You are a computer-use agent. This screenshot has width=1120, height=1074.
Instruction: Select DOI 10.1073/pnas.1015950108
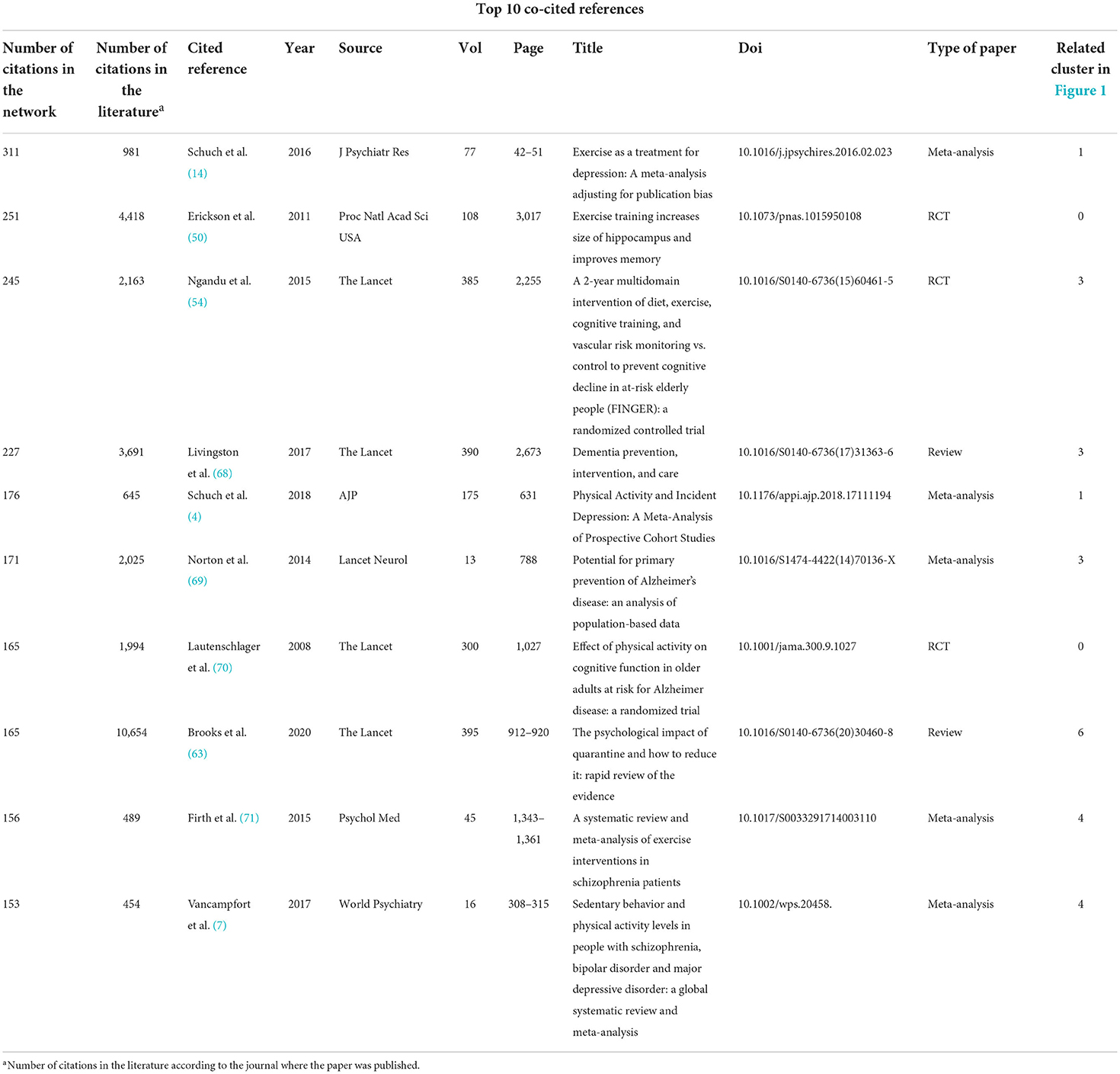[x=799, y=216]
